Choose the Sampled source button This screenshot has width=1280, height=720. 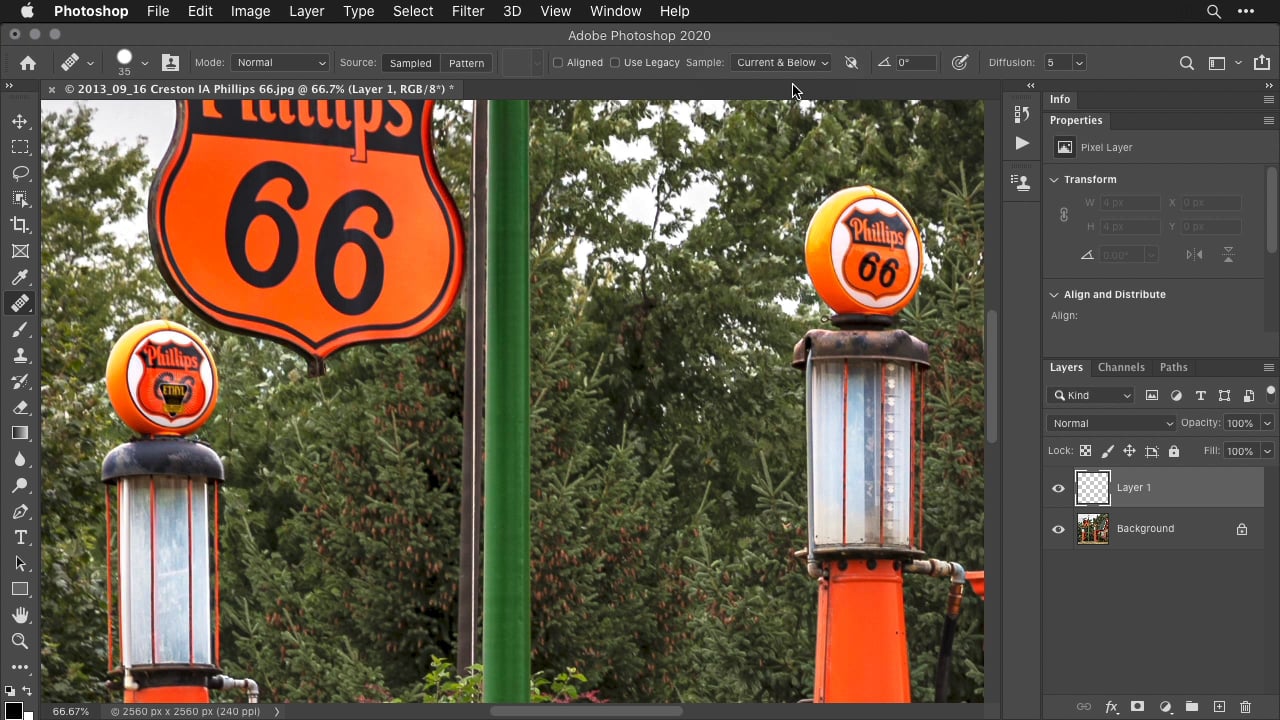click(410, 63)
